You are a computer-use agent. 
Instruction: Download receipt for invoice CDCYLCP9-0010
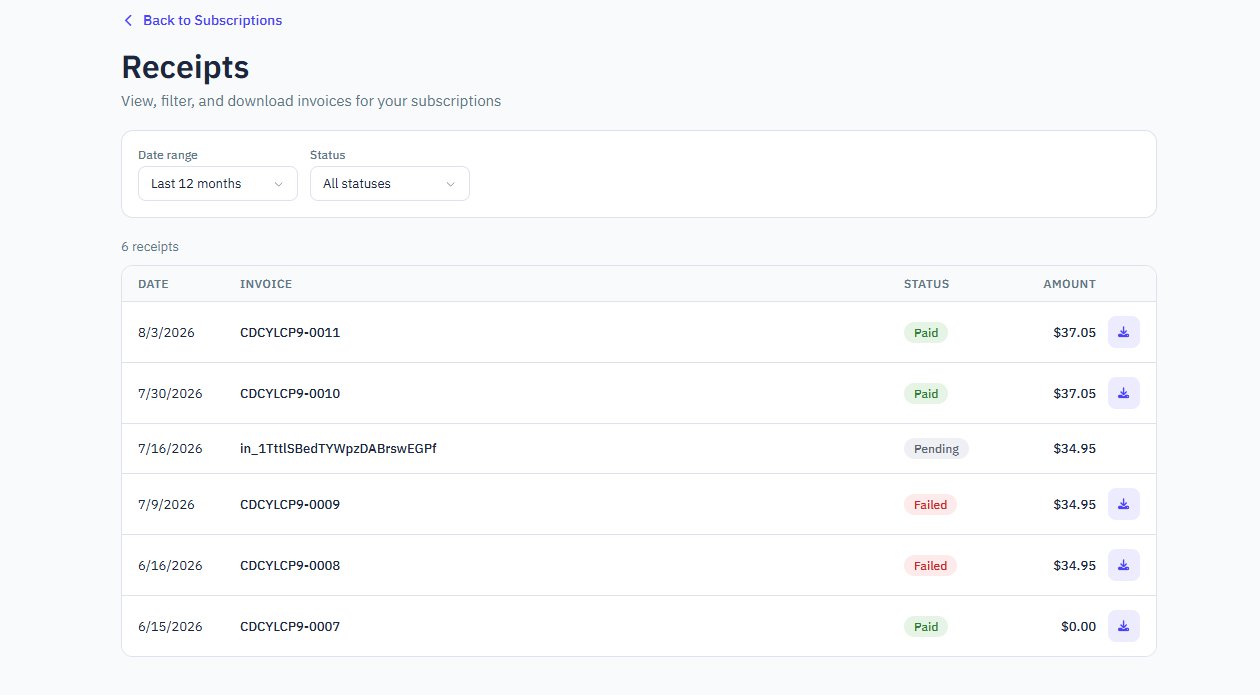[1124, 393]
